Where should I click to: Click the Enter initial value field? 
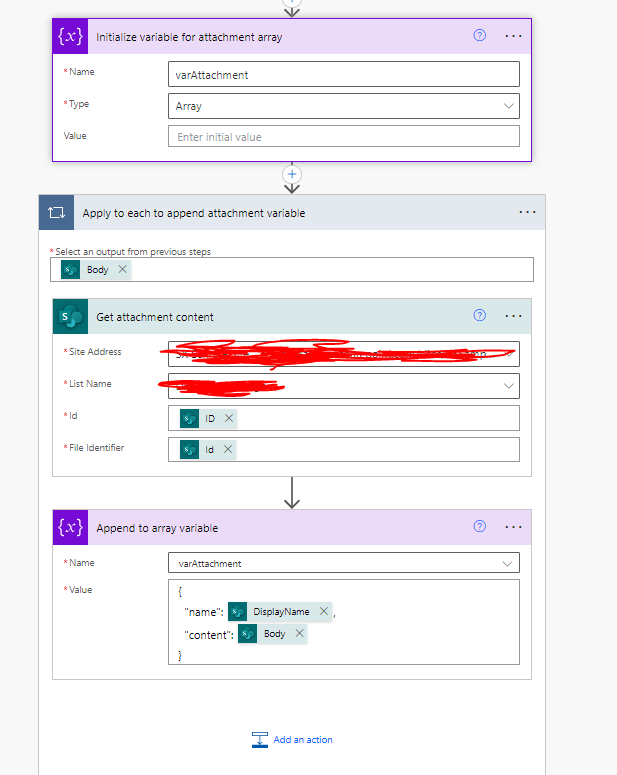[344, 136]
